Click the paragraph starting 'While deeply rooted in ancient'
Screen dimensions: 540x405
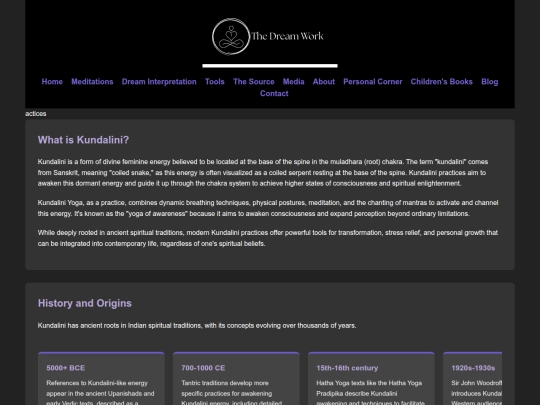tap(268, 238)
